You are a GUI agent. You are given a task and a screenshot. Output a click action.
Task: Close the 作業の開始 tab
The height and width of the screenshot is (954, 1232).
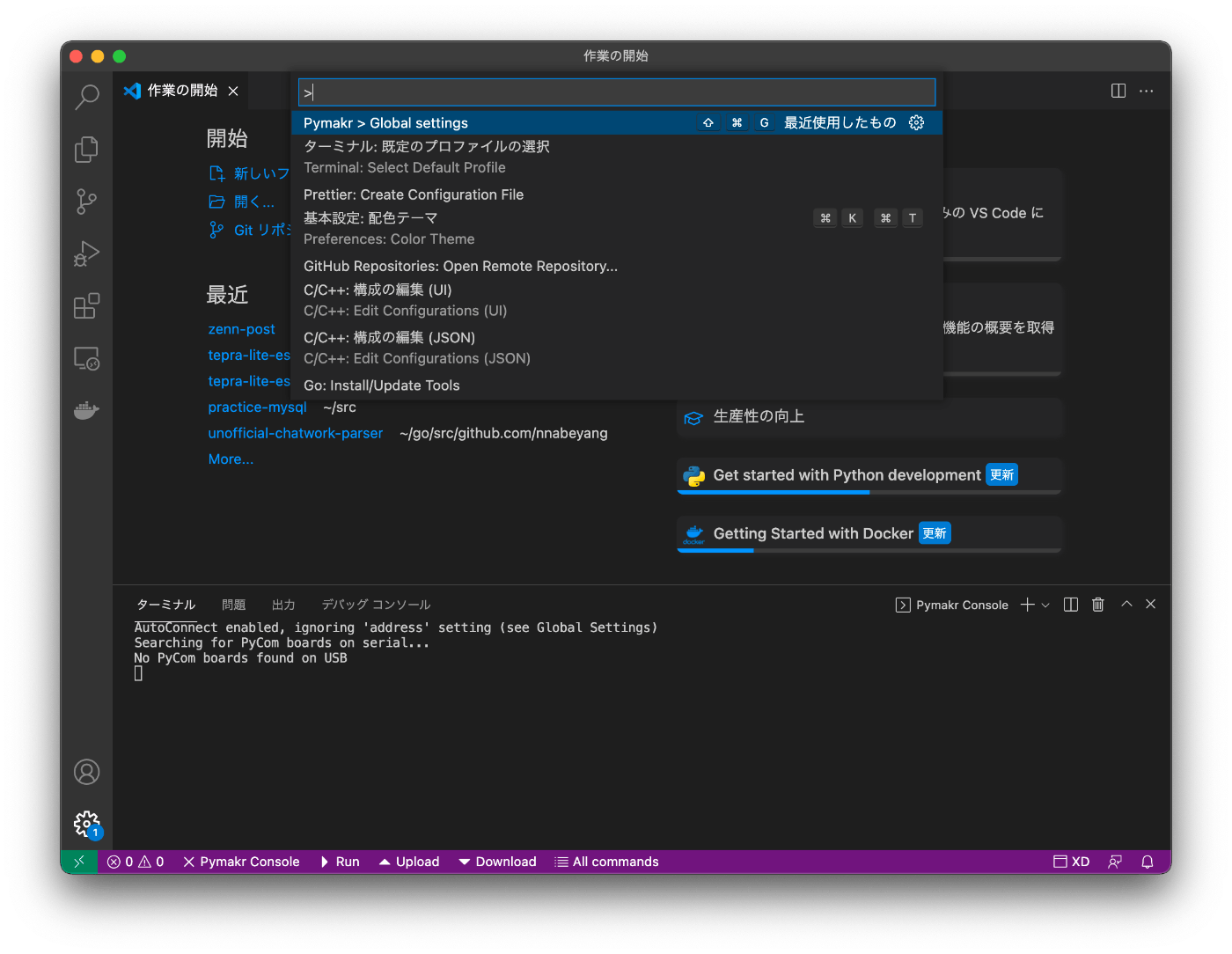tap(233, 91)
